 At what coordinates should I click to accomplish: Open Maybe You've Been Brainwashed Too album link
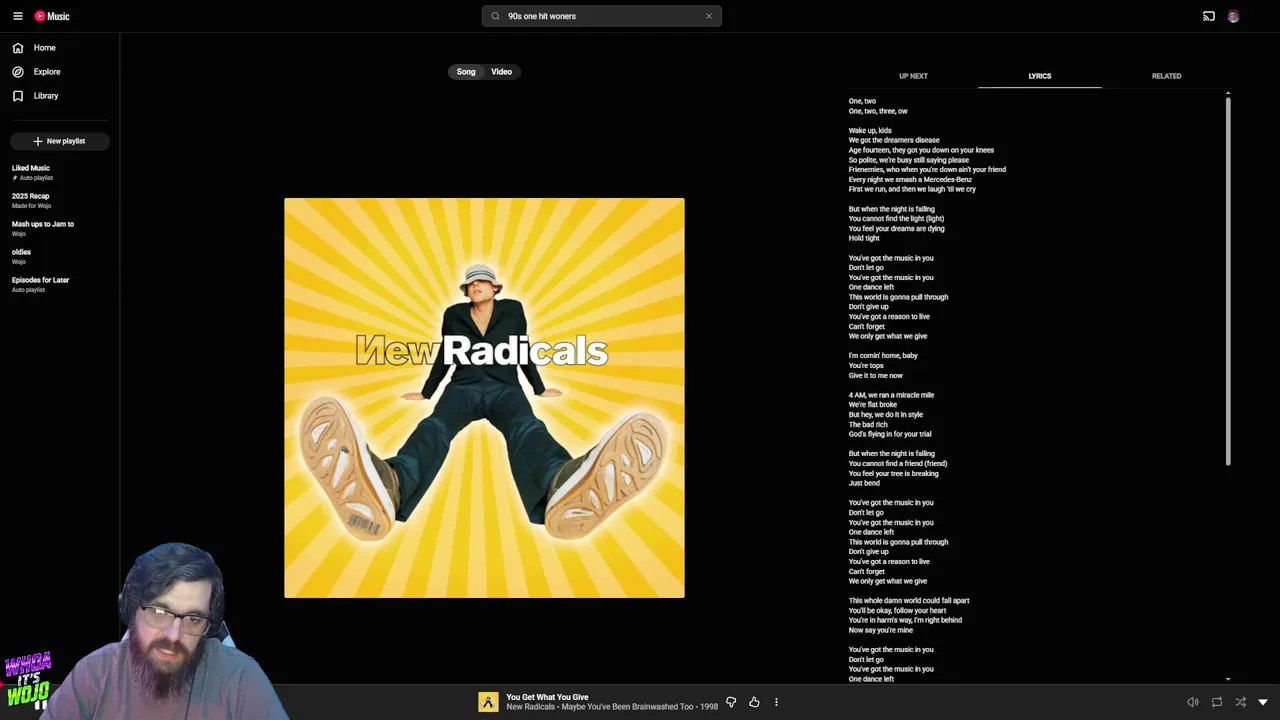tap(627, 707)
